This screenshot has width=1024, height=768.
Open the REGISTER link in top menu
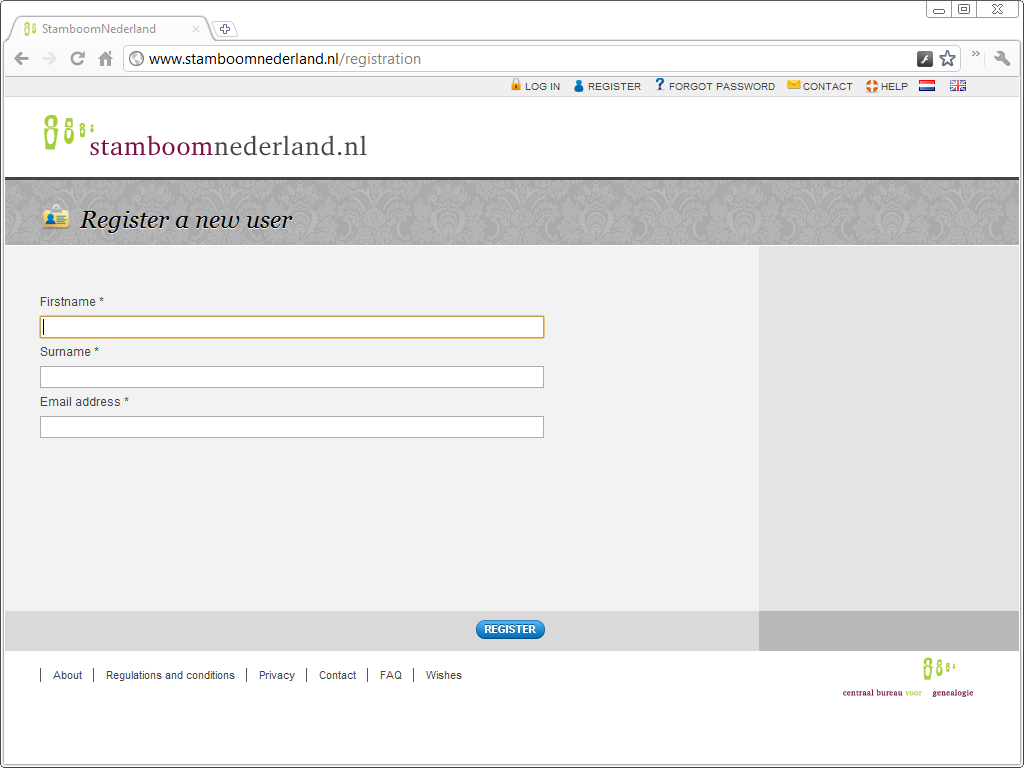(614, 86)
